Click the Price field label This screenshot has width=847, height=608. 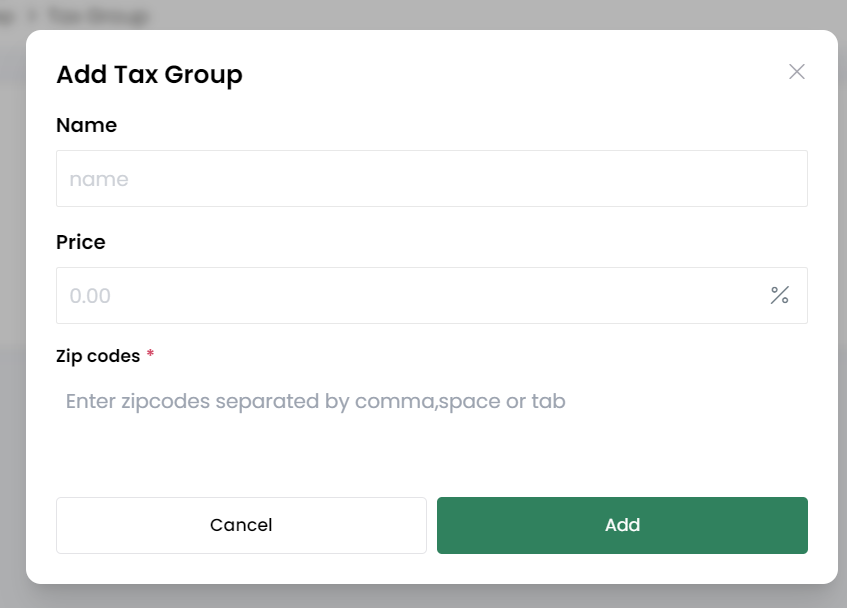tap(81, 242)
